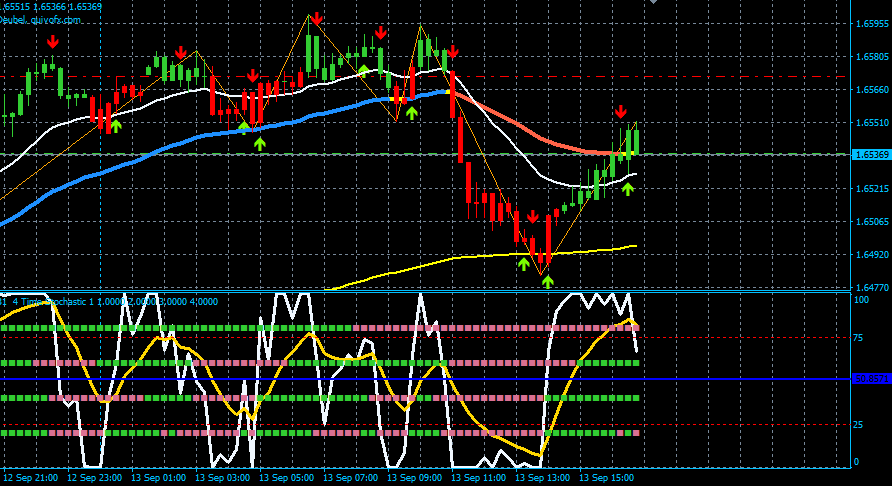
Task: Click the 1.65215 price axis label
Action: point(872,188)
